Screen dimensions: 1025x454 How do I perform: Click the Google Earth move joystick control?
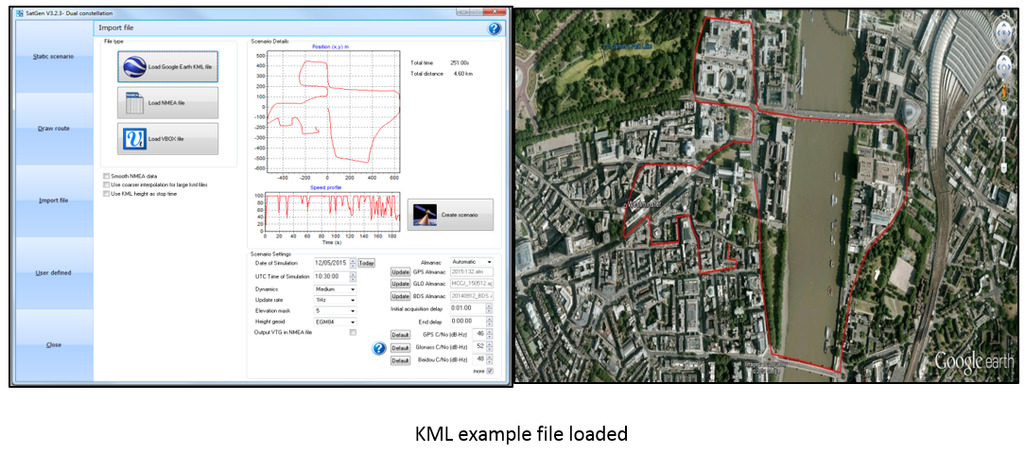click(x=1002, y=66)
